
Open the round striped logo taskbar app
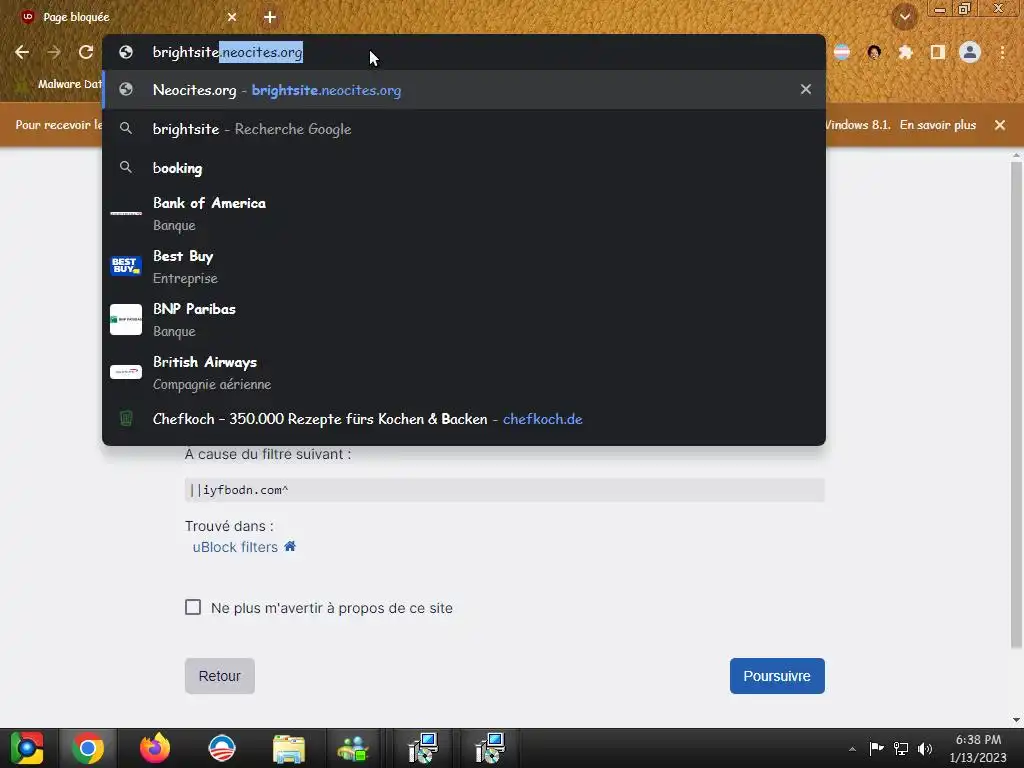click(221, 748)
